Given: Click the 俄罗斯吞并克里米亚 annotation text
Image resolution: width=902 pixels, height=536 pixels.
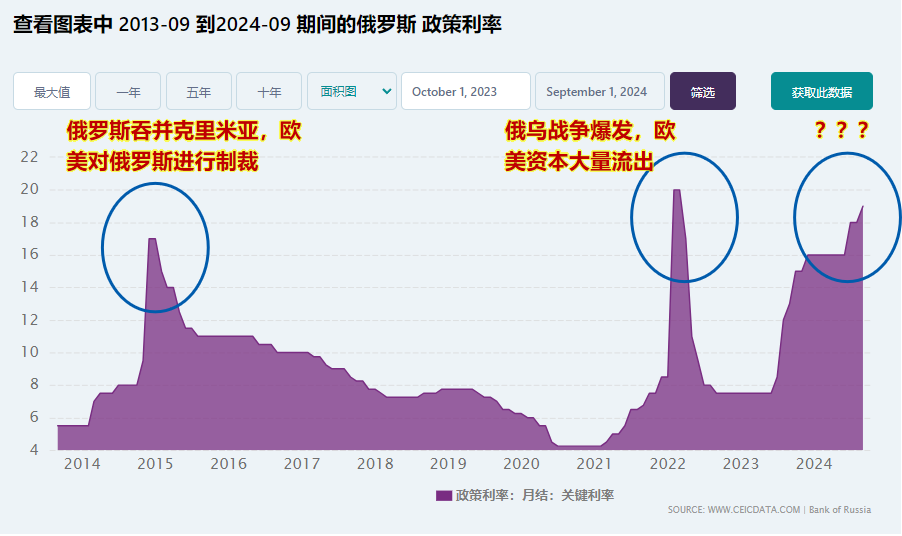Looking at the screenshot, I should [183, 132].
